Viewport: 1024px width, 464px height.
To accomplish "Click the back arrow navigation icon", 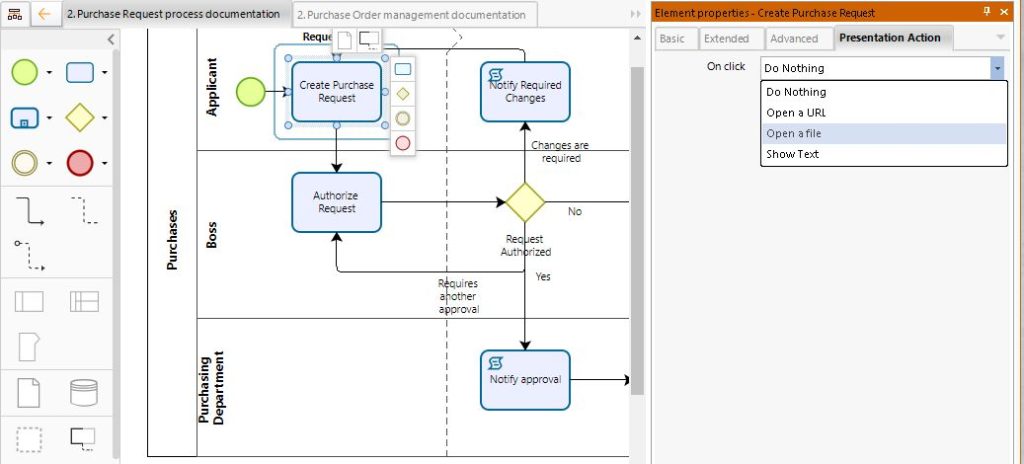I will tap(44, 14).
